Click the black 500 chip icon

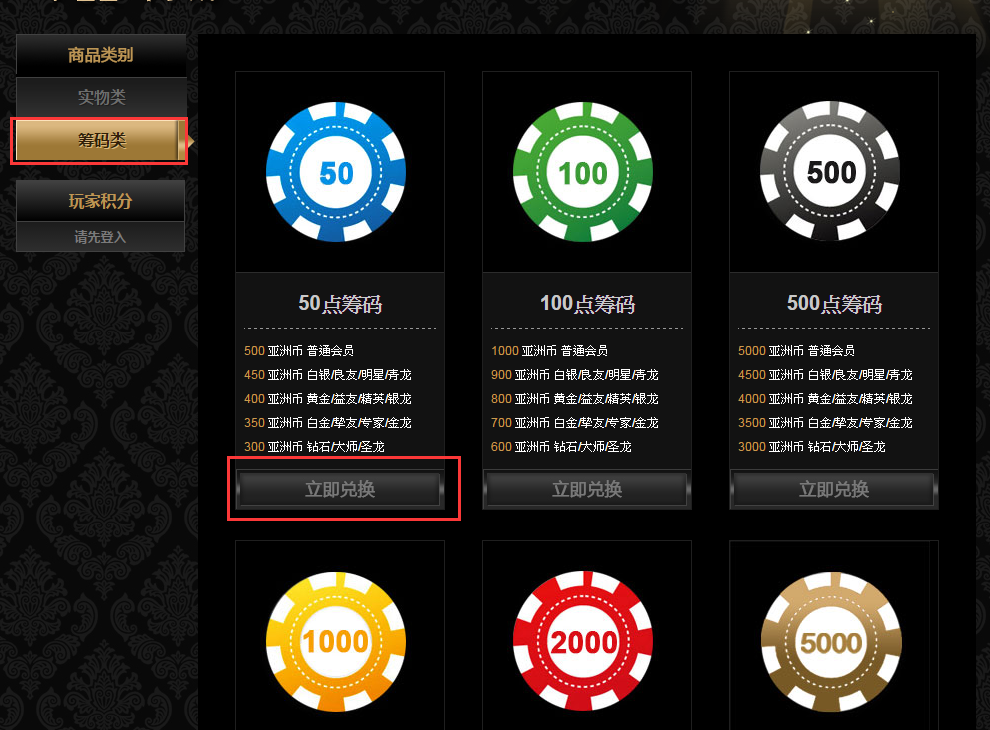pyautogui.click(x=830, y=171)
